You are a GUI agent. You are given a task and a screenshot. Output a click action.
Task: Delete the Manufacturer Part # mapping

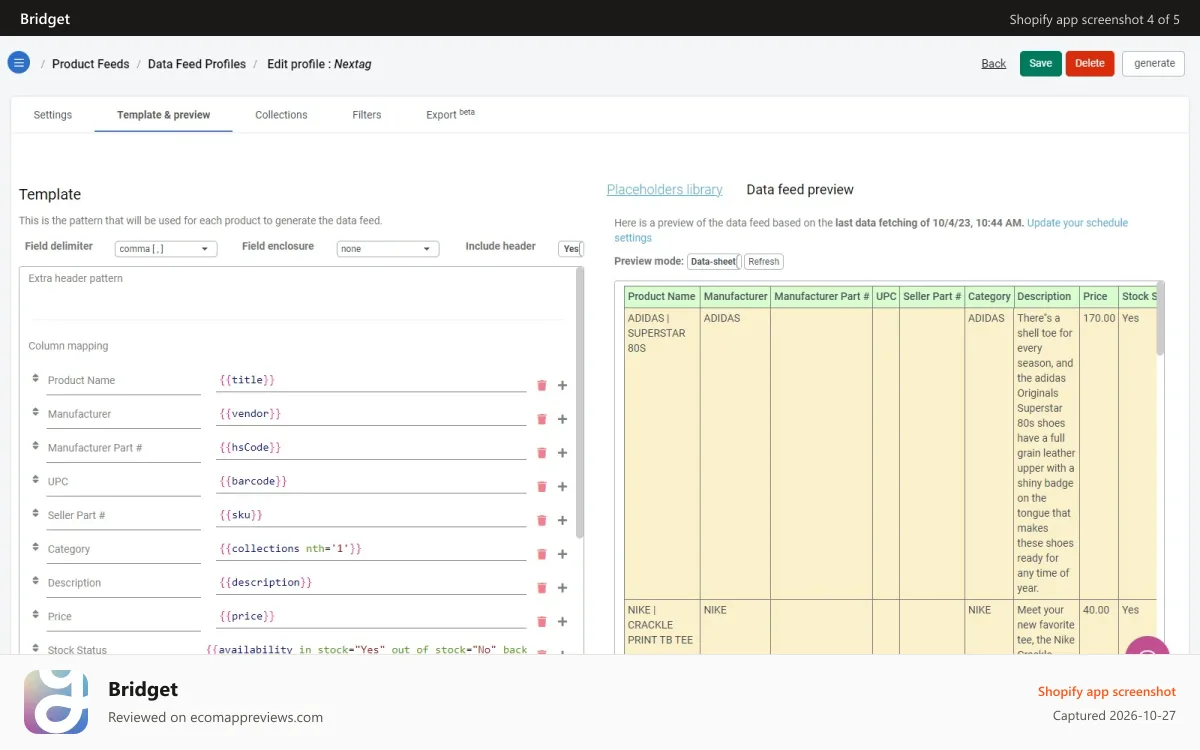(x=542, y=453)
